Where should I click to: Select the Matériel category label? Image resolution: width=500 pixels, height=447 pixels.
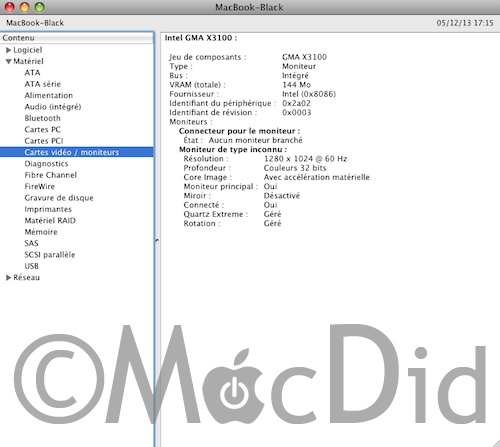28,61
